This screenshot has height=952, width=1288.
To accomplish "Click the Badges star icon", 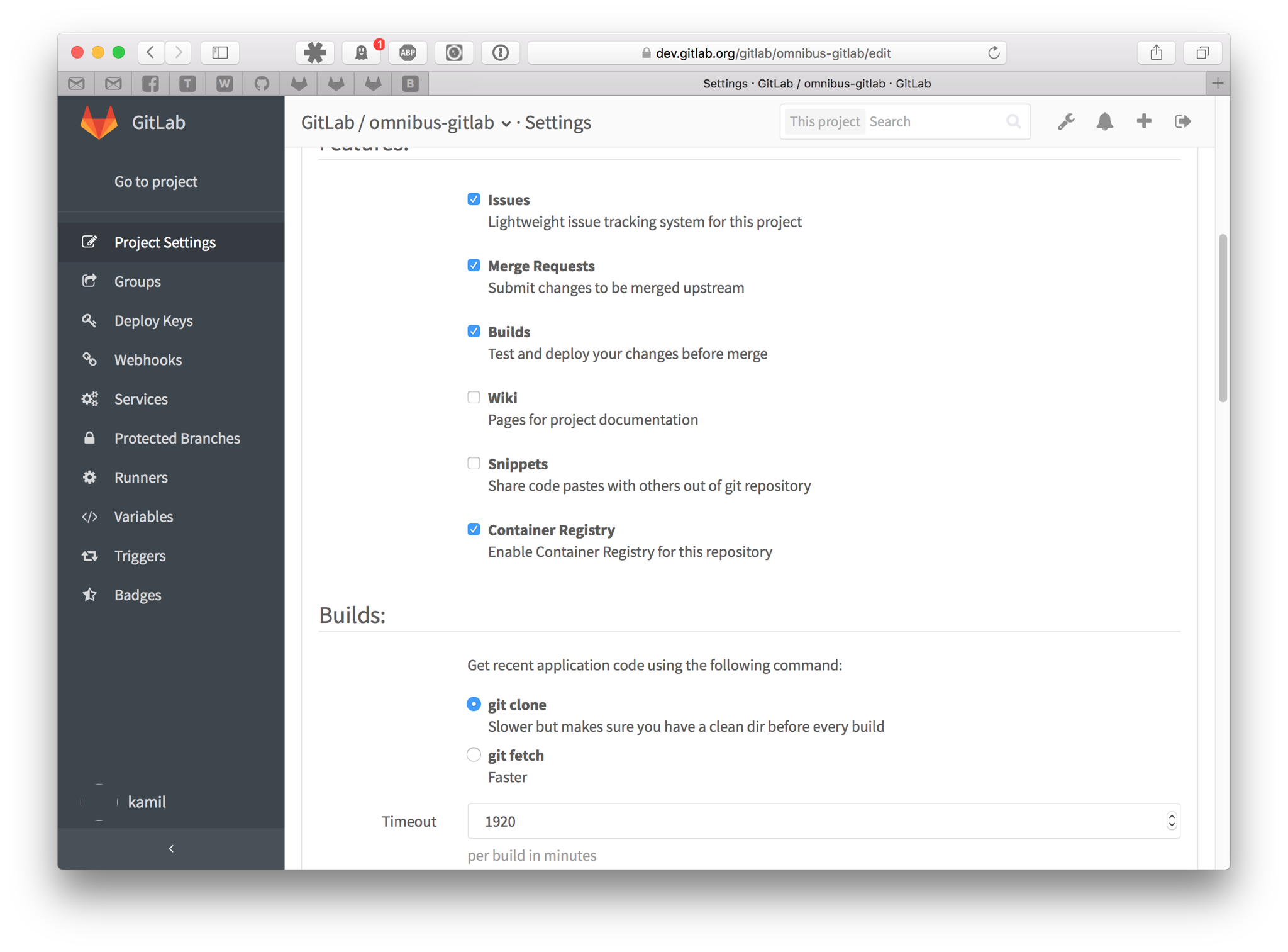I will (x=90, y=595).
